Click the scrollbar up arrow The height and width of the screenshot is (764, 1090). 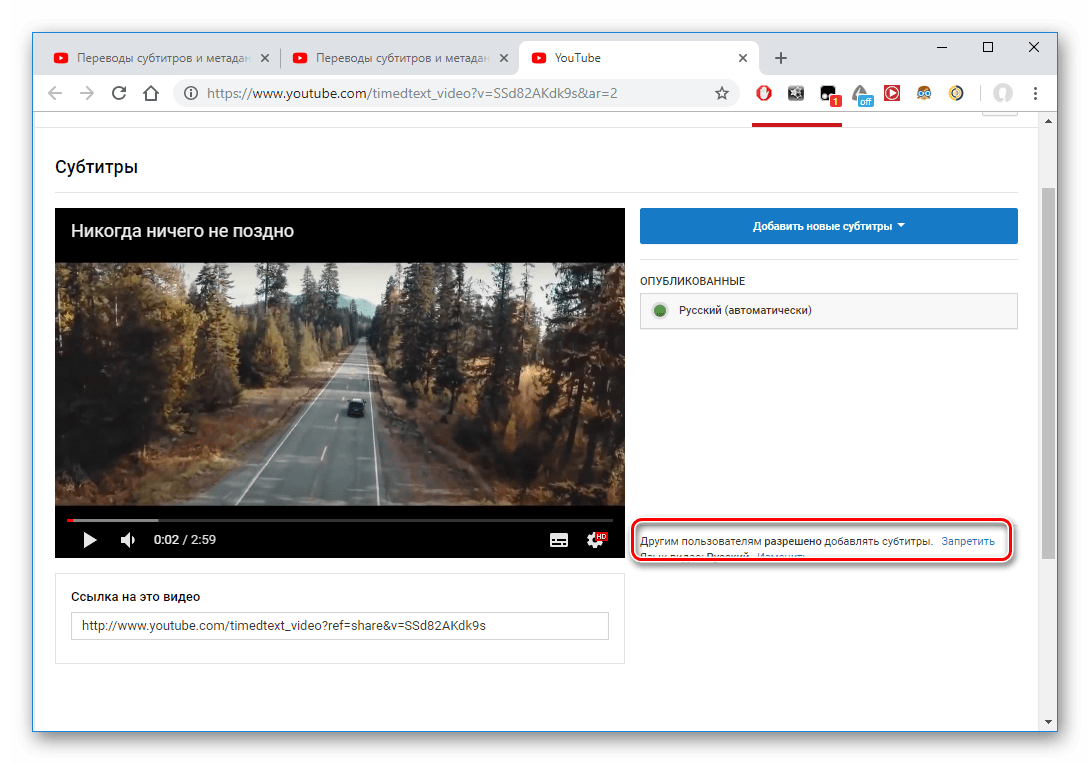coord(1048,122)
